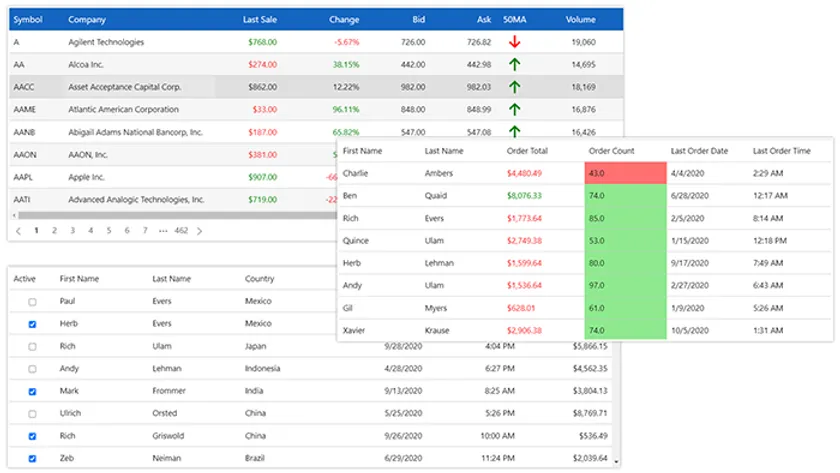Click green up arrow for Atlantic American Corporation
Viewport: 840px width, 473px height.
(x=515, y=110)
